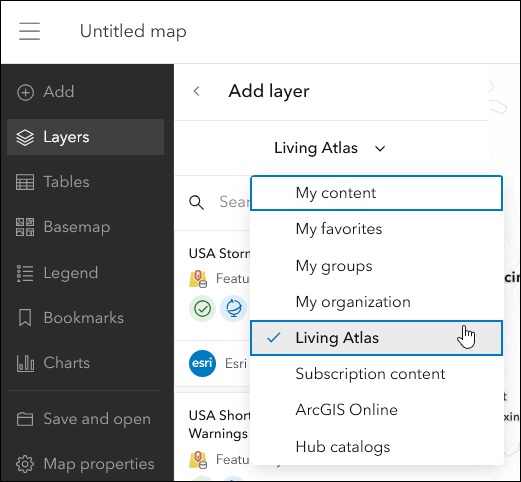
Task: Switch source to ArcGIS Online
Action: (x=376, y=410)
